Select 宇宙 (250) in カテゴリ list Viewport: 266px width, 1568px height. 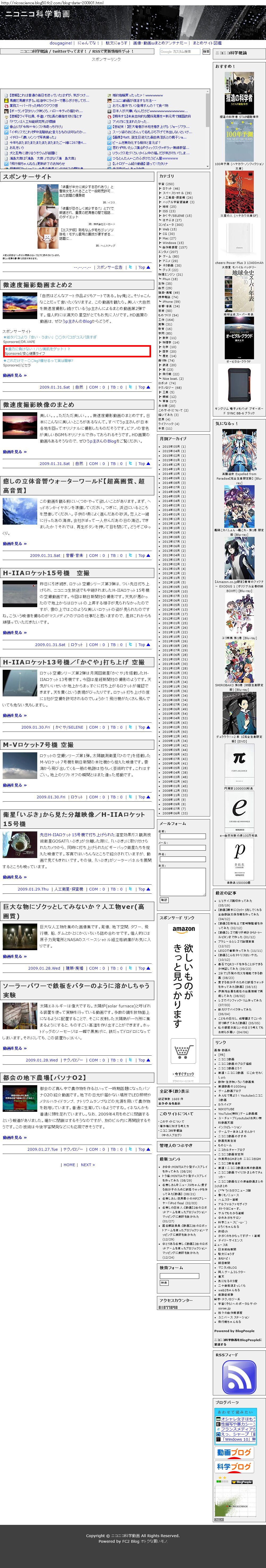pos(167,184)
